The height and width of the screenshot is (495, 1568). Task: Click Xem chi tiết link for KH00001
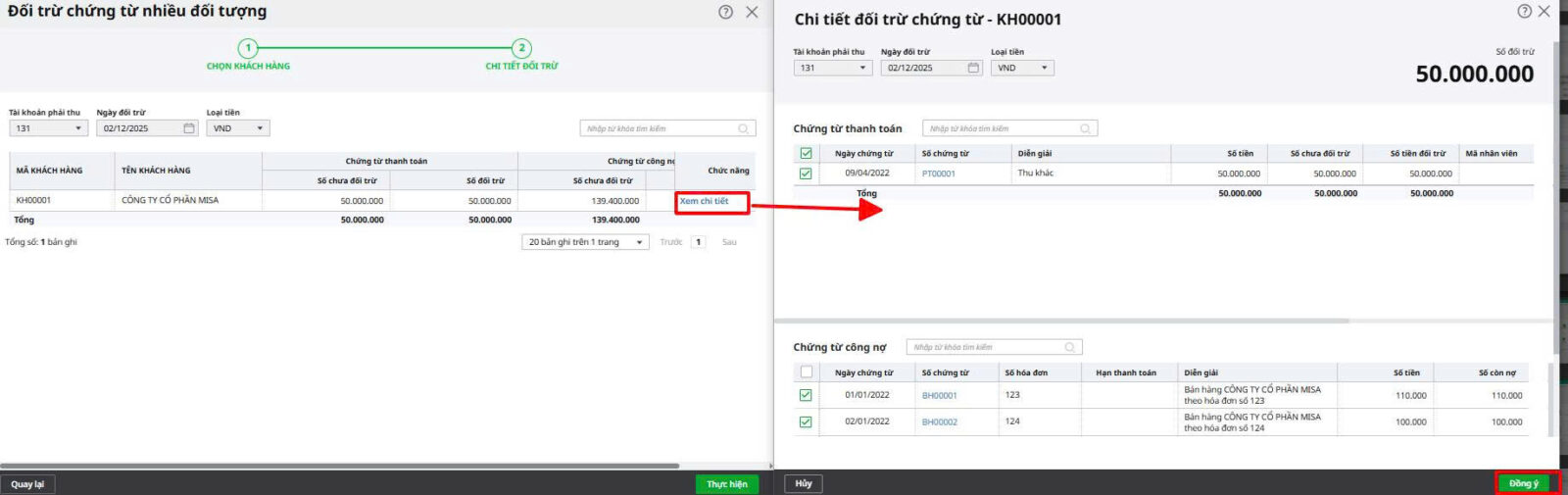coord(705,201)
